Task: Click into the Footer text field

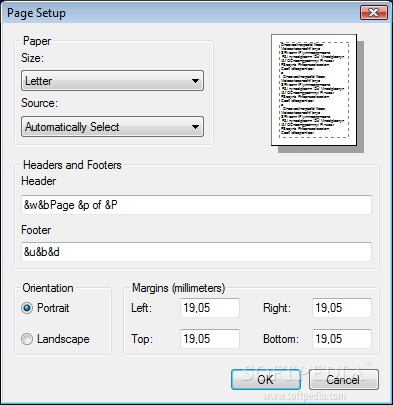Action: tap(196, 252)
